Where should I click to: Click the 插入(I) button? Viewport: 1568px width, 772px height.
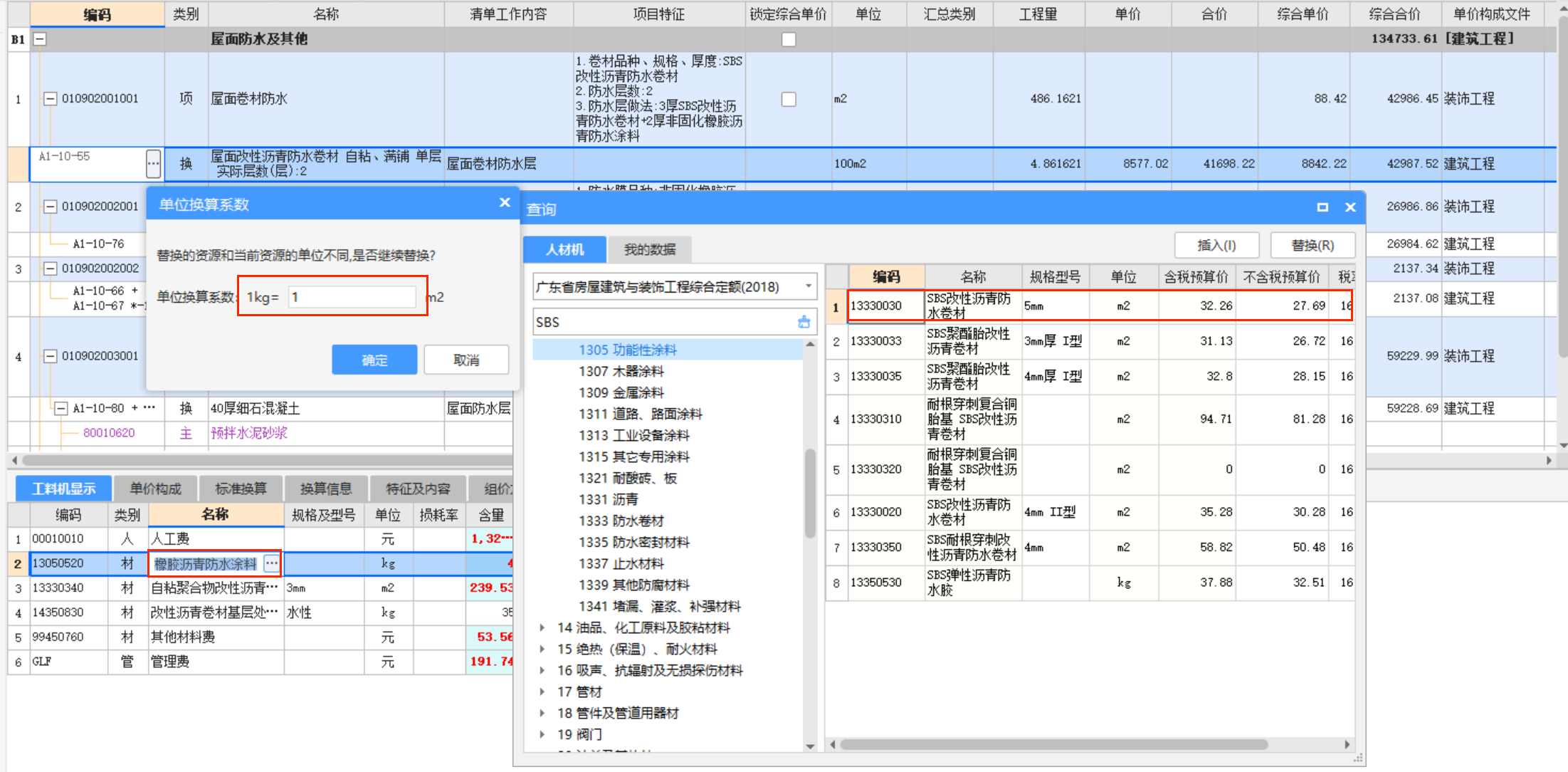[x=1216, y=245]
